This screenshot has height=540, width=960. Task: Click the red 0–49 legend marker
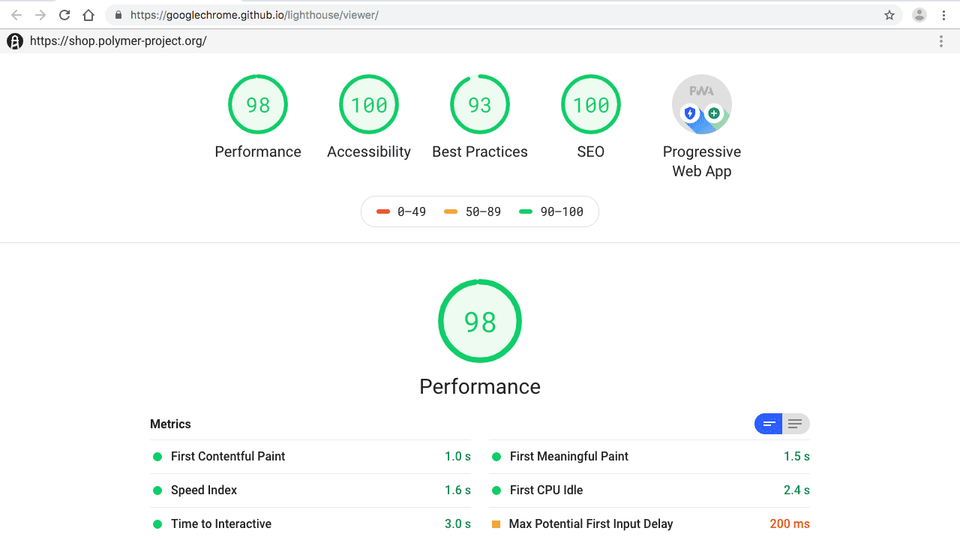pos(383,212)
